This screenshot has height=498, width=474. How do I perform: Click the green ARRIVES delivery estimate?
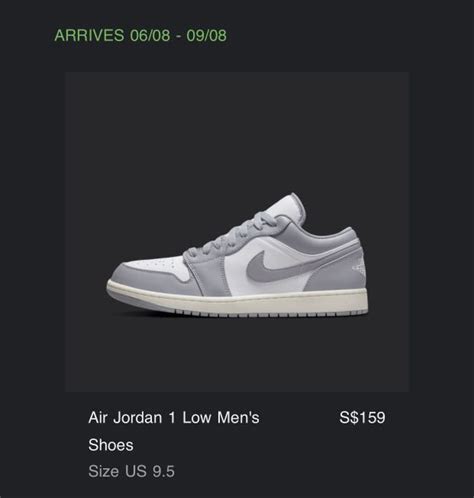(x=140, y=35)
